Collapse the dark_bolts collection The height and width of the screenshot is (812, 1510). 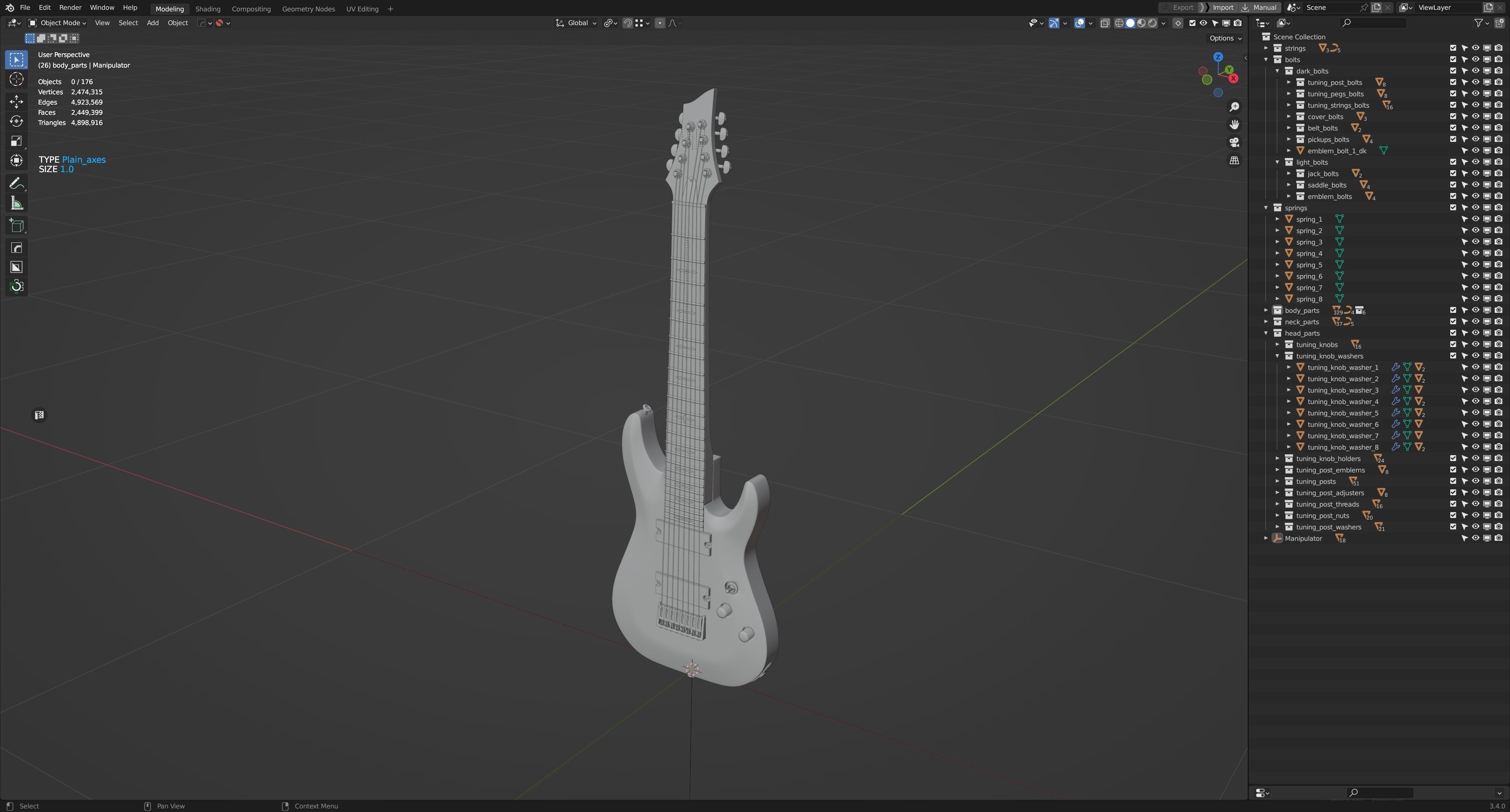pos(1277,71)
